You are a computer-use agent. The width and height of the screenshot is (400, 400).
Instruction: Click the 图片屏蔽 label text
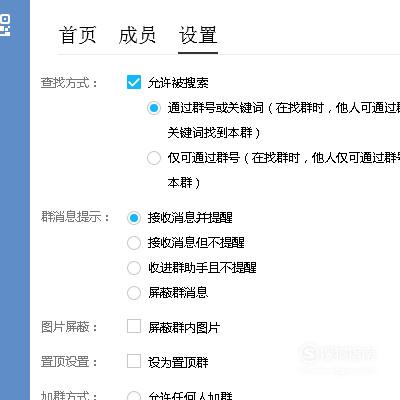pos(69,327)
